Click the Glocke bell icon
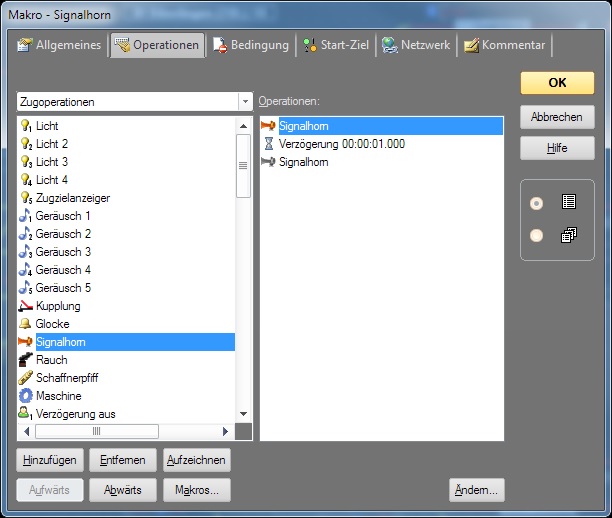 tap(26, 324)
